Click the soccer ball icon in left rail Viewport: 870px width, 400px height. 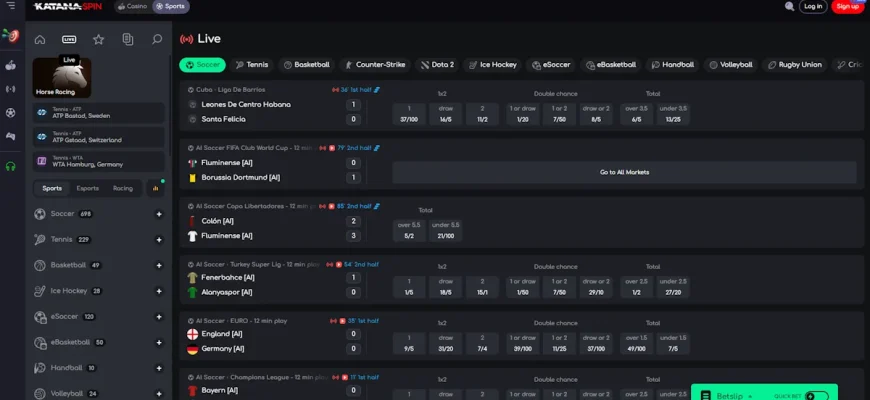click(x=11, y=113)
